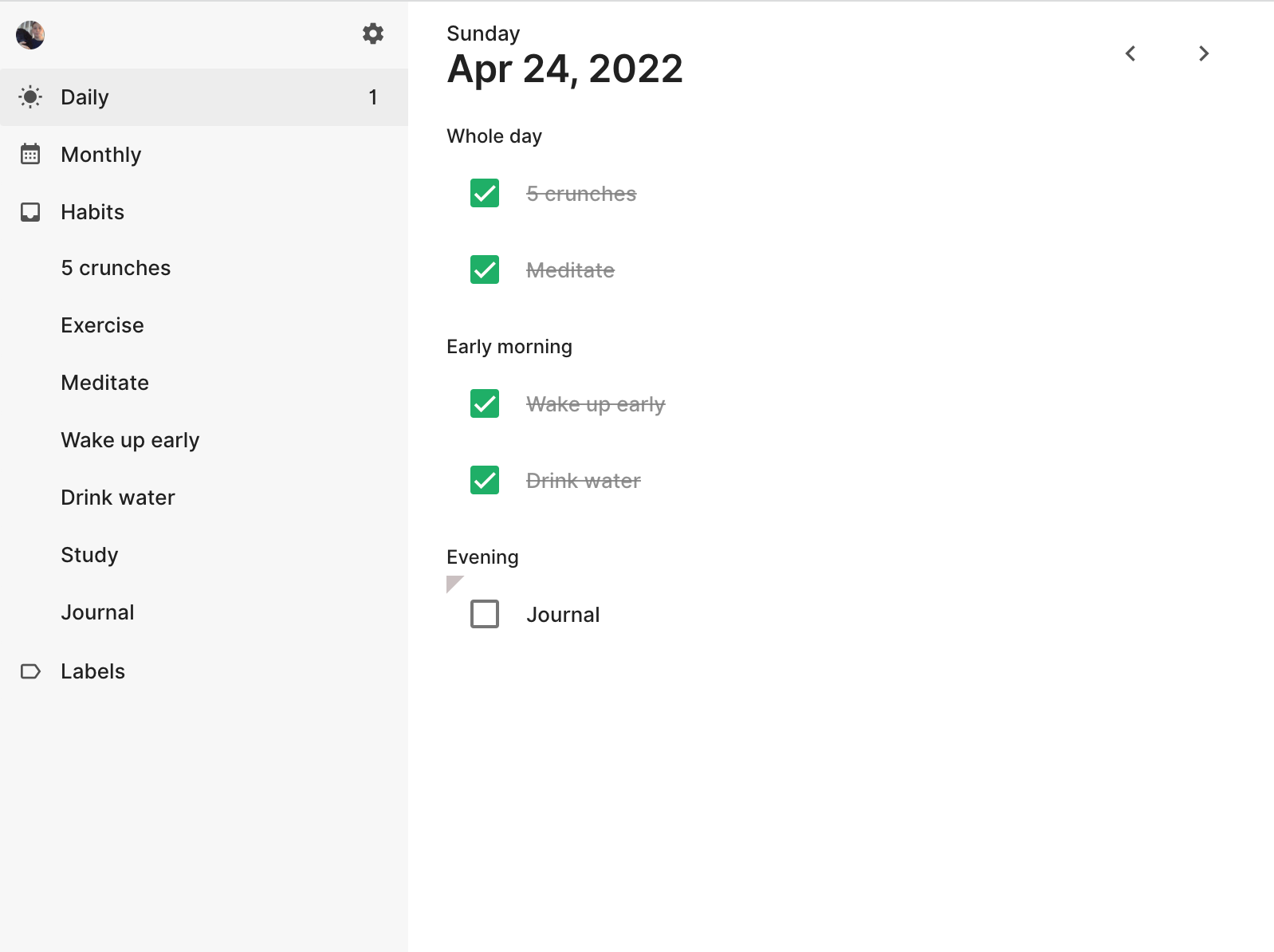Go to previous day with left chevron

[1130, 53]
